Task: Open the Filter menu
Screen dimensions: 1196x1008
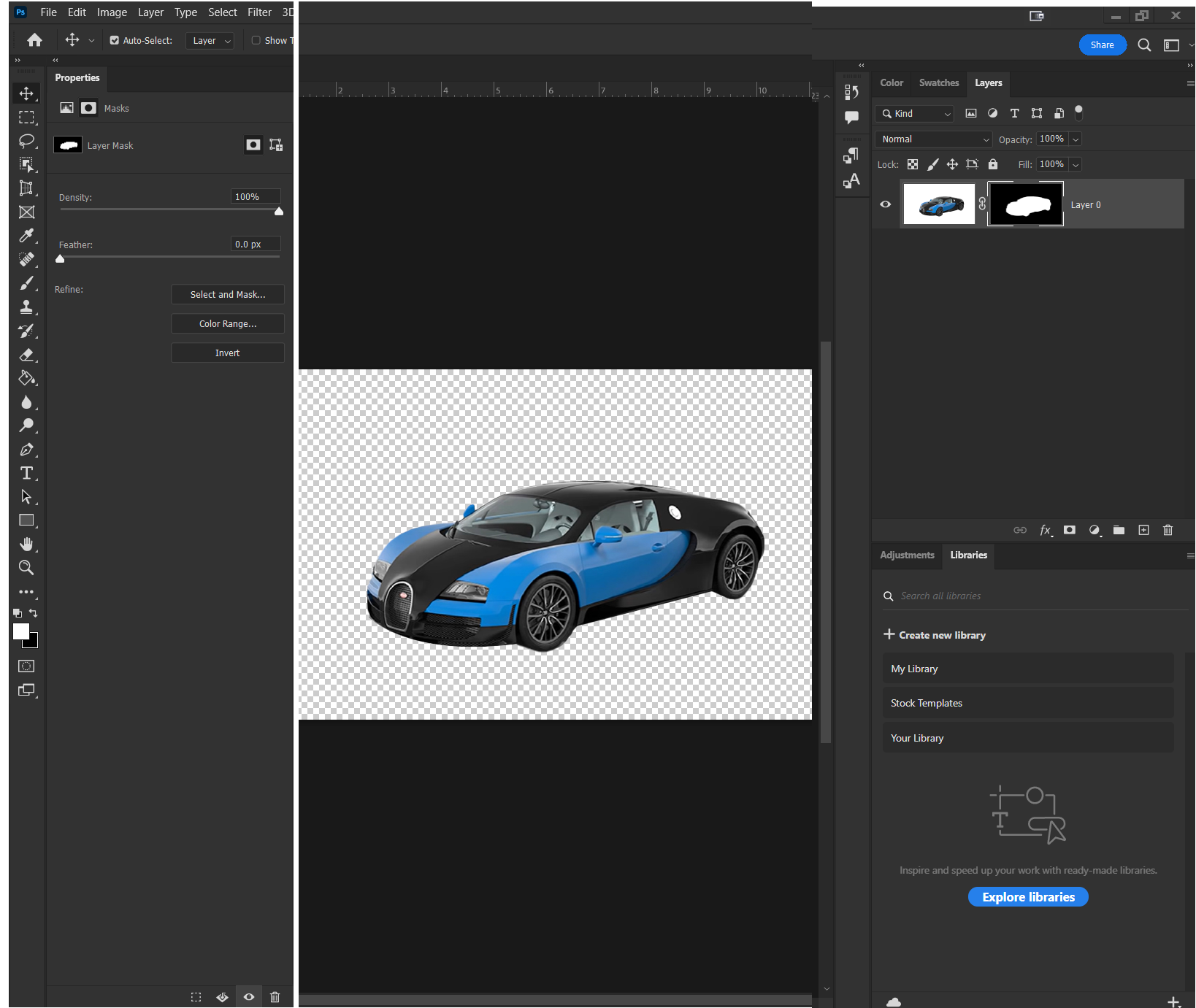Action: coord(259,12)
